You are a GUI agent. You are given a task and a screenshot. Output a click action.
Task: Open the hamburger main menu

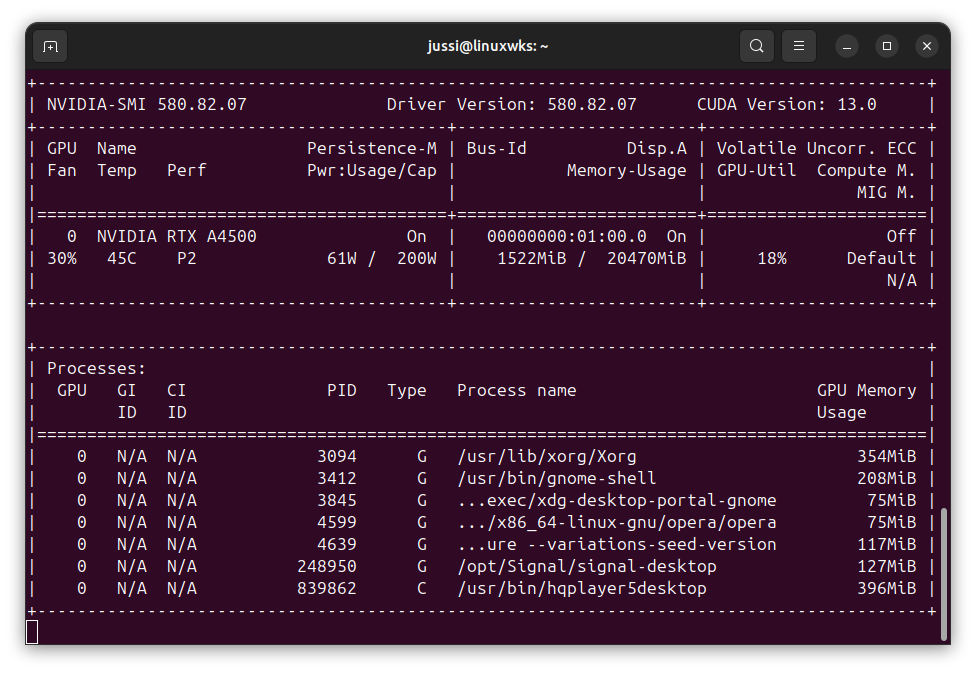pyautogui.click(x=799, y=46)
